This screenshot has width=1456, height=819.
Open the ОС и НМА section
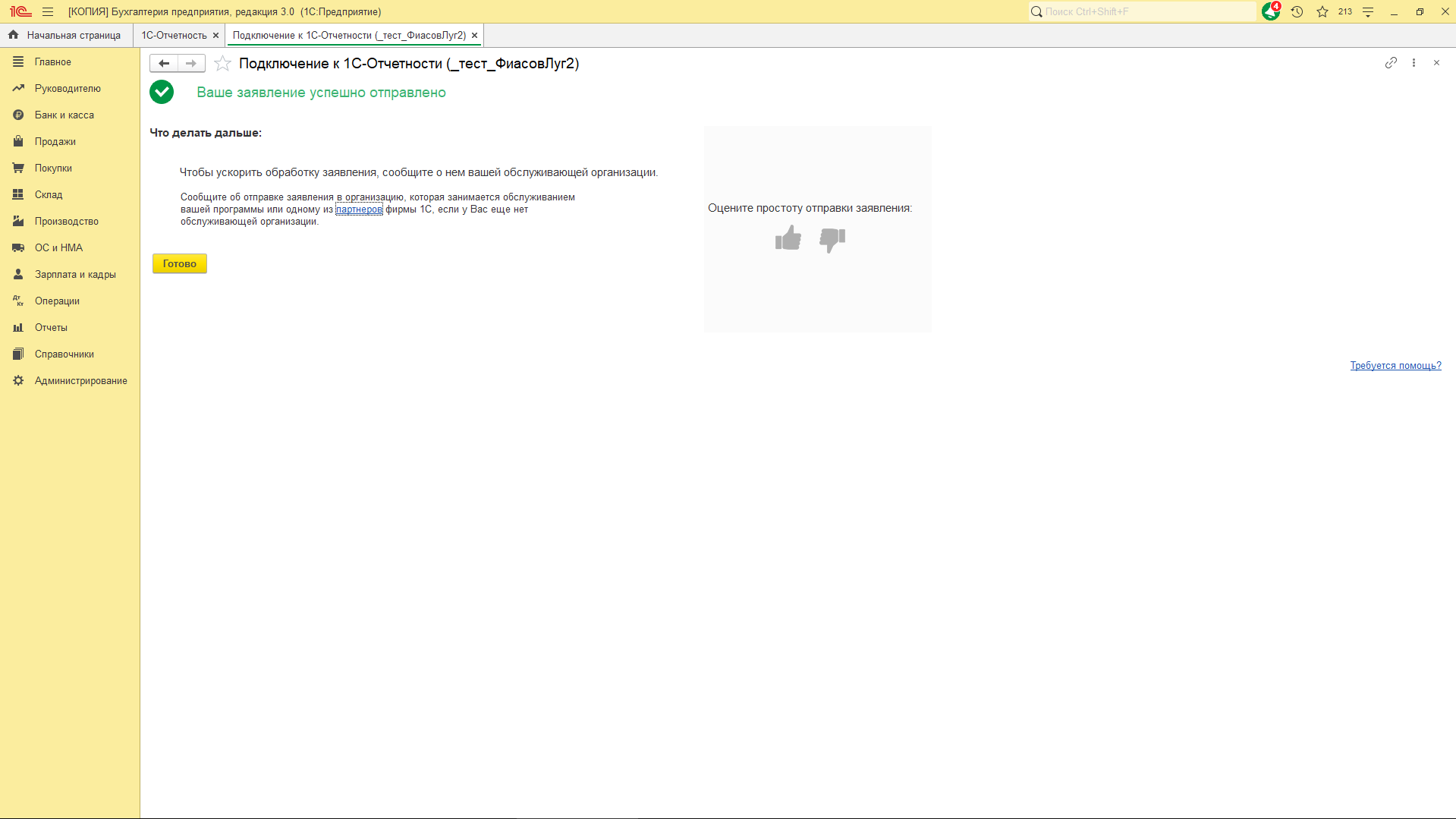(x=70, y=248)
